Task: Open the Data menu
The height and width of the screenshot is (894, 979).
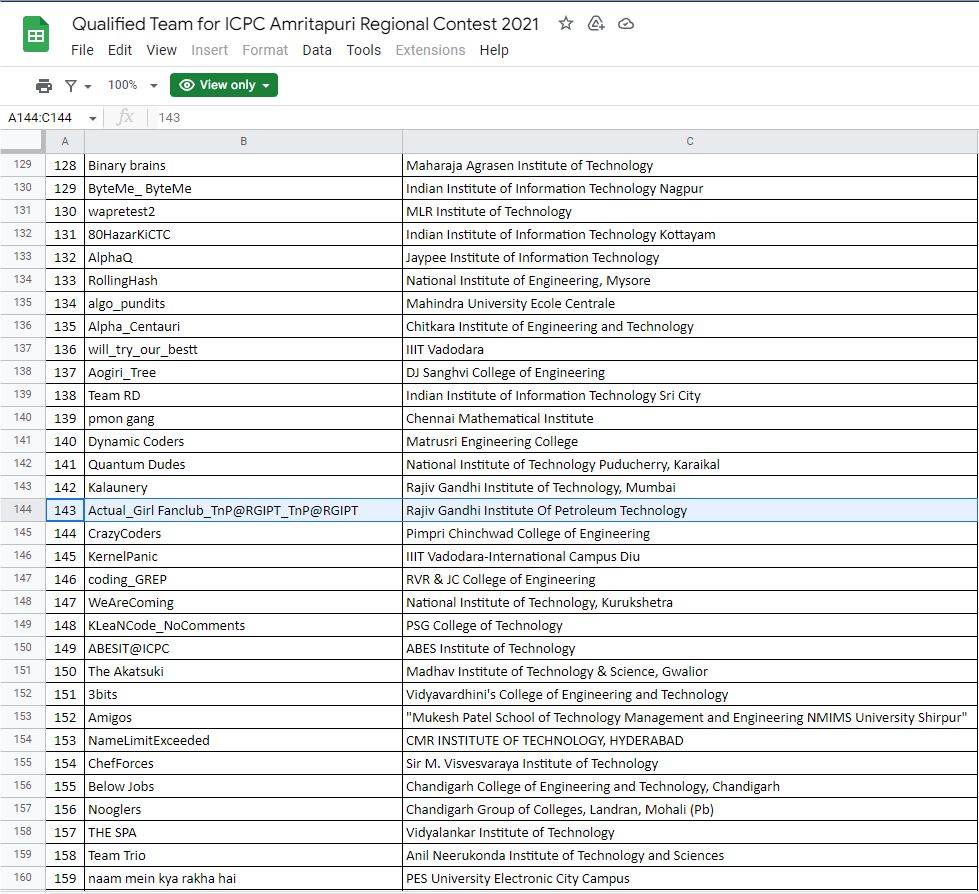Action: coord(317,50)
